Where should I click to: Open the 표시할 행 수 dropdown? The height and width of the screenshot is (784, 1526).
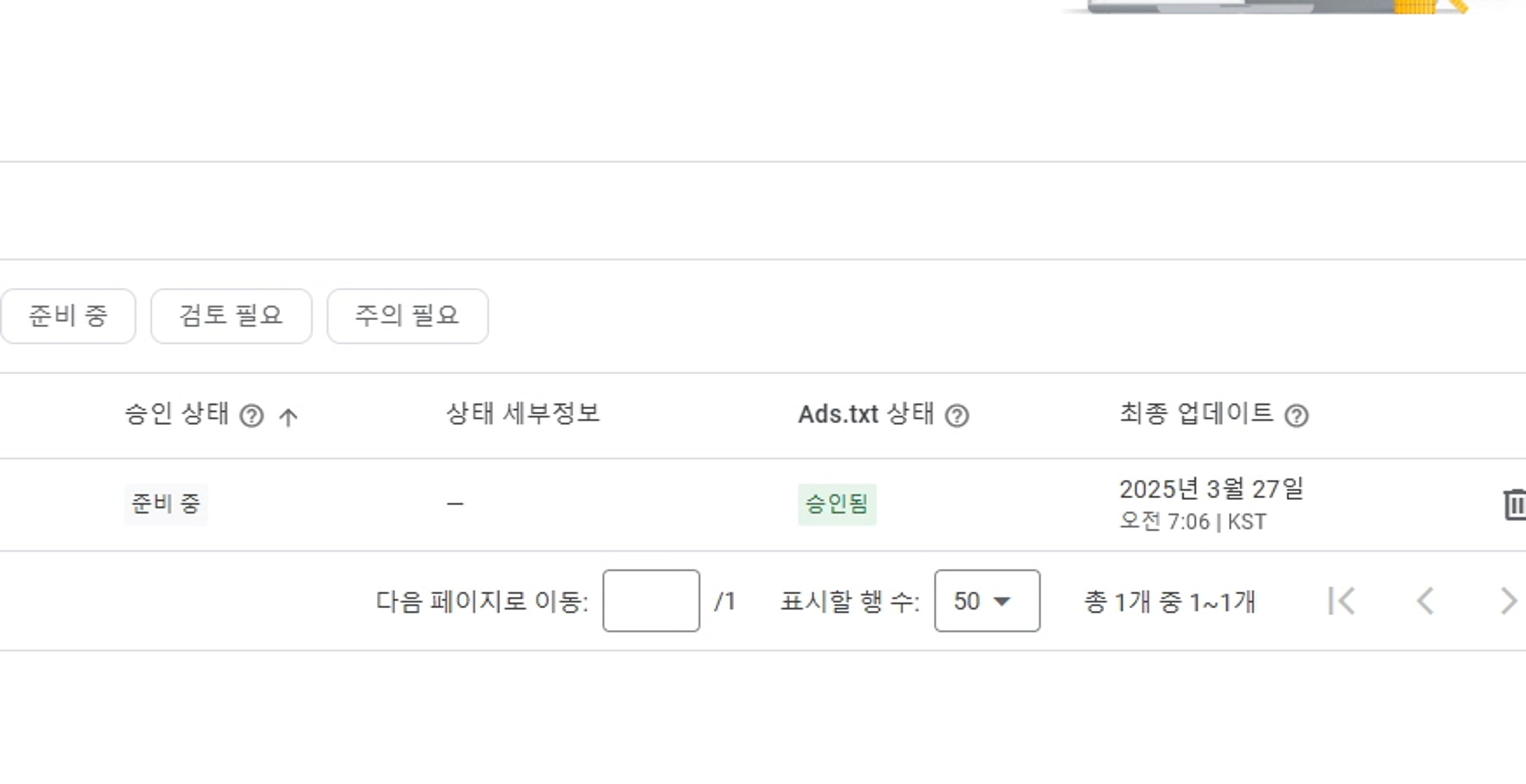(987, 601)
